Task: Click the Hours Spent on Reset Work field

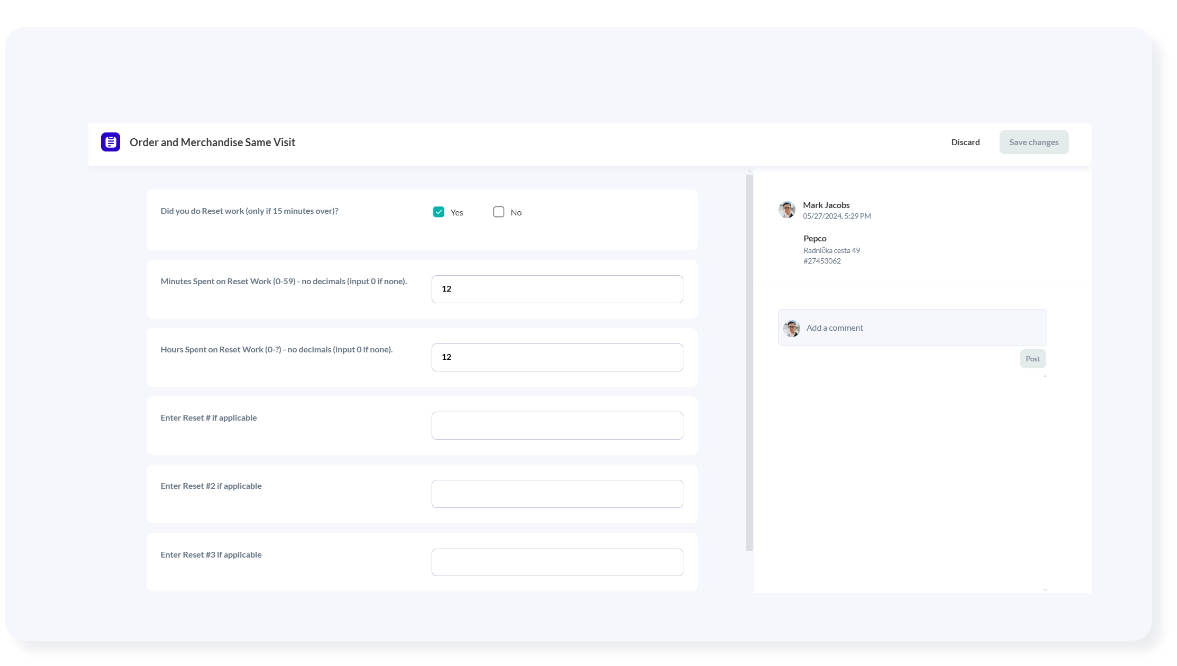Action: tap(557, 357)
